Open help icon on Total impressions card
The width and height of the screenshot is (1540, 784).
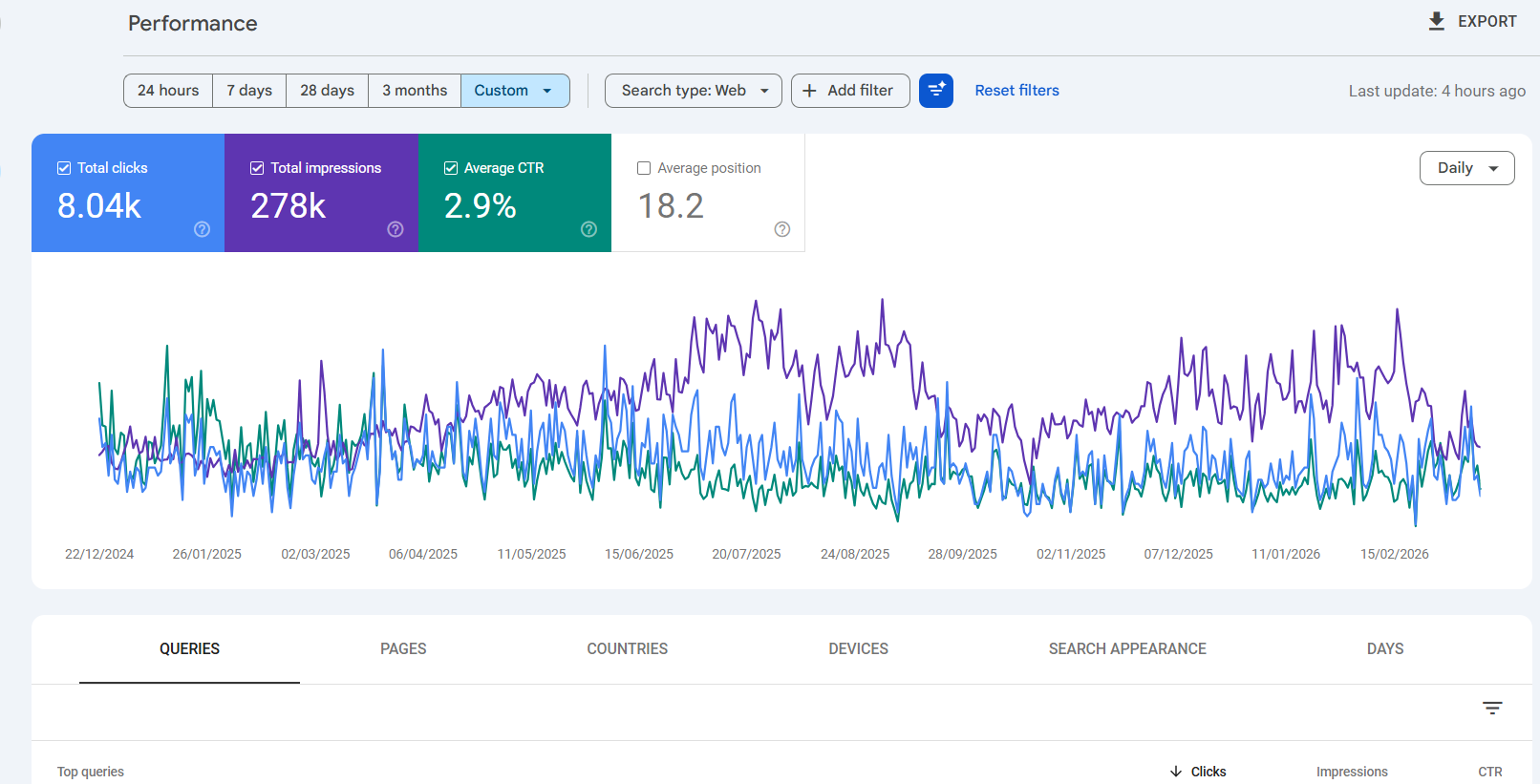point(396,229)
